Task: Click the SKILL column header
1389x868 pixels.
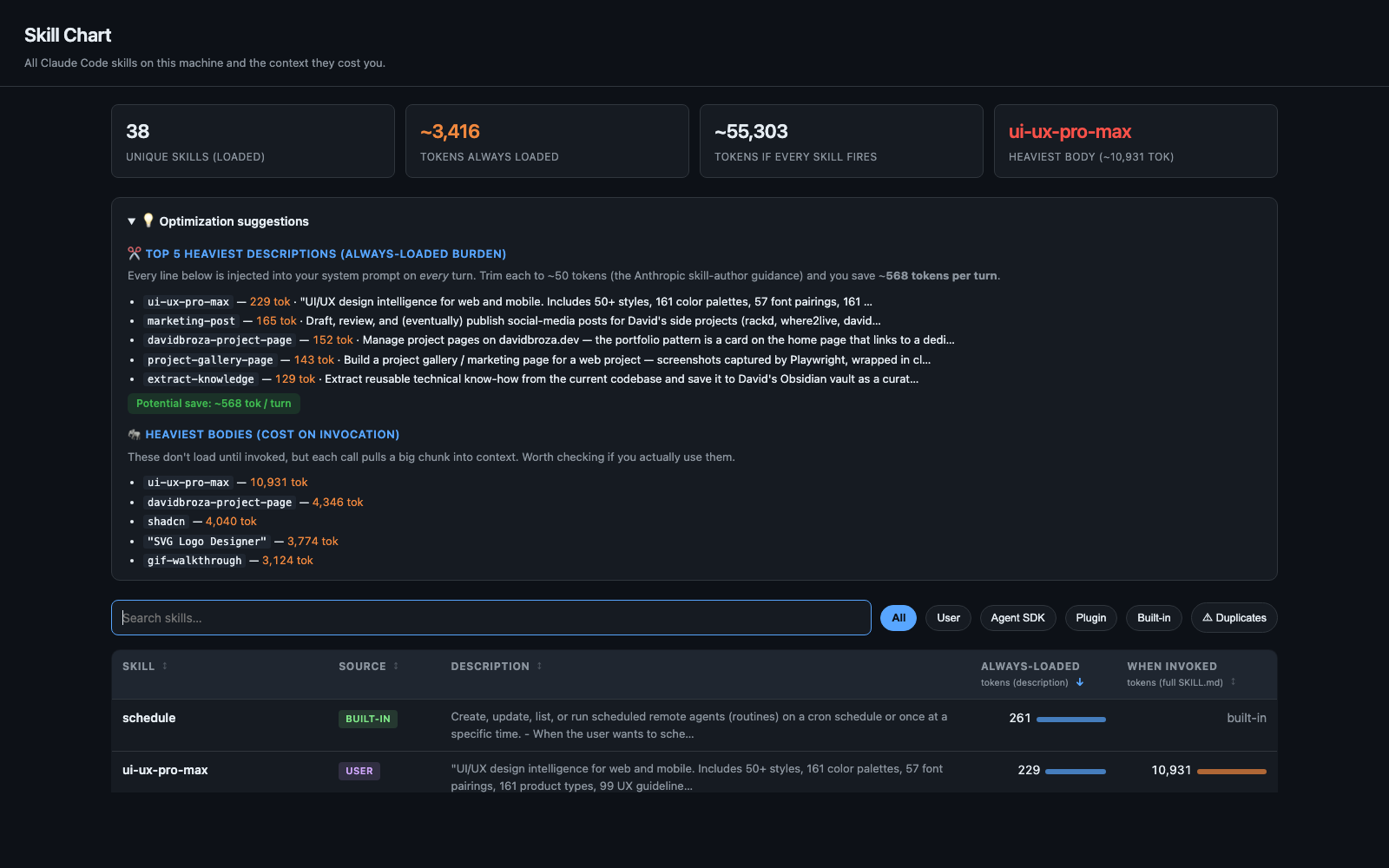Action: [138, 666]
